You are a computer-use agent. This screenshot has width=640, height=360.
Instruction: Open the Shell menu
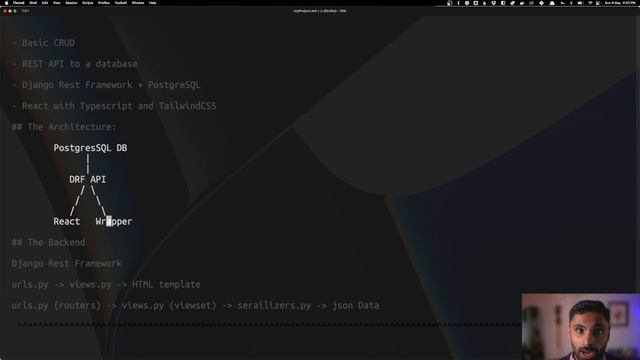pos(33,3)
